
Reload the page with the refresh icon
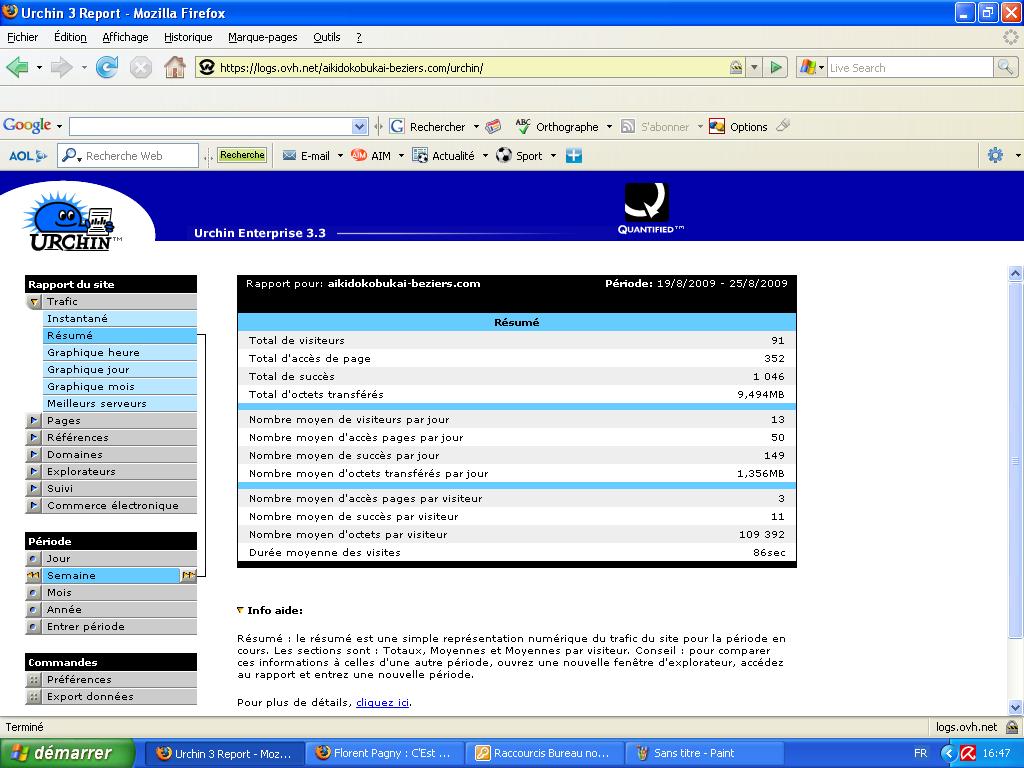point(106,67)
